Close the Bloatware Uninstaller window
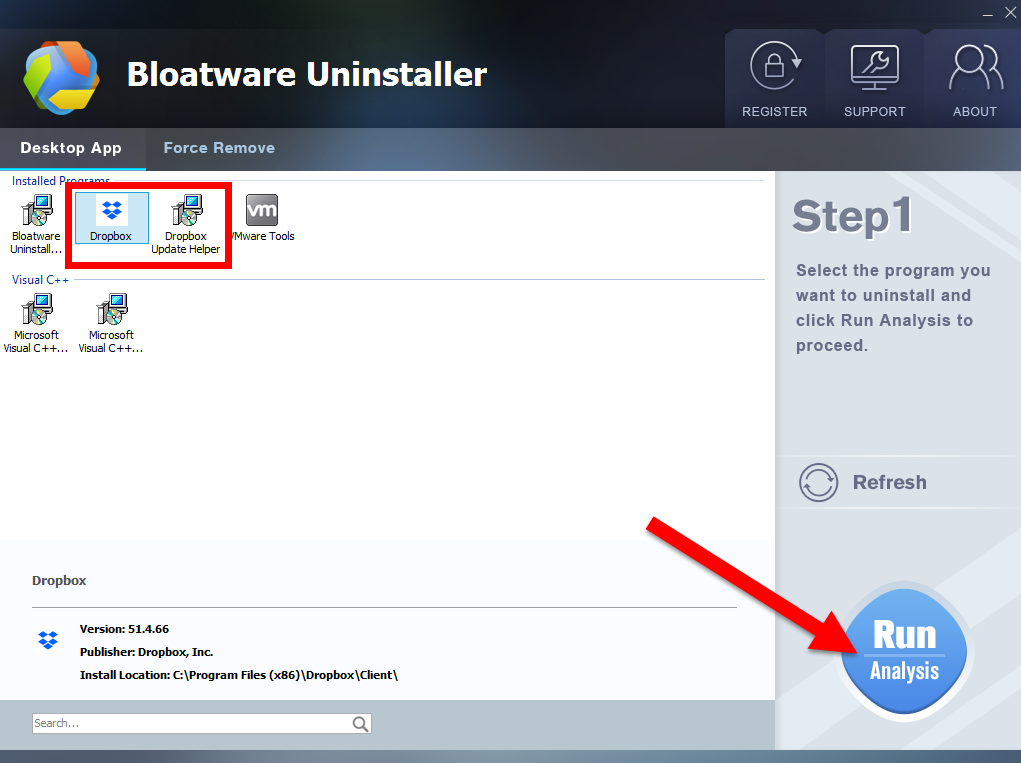The width and height of the screenshot is (1021, 763). 1011,13
